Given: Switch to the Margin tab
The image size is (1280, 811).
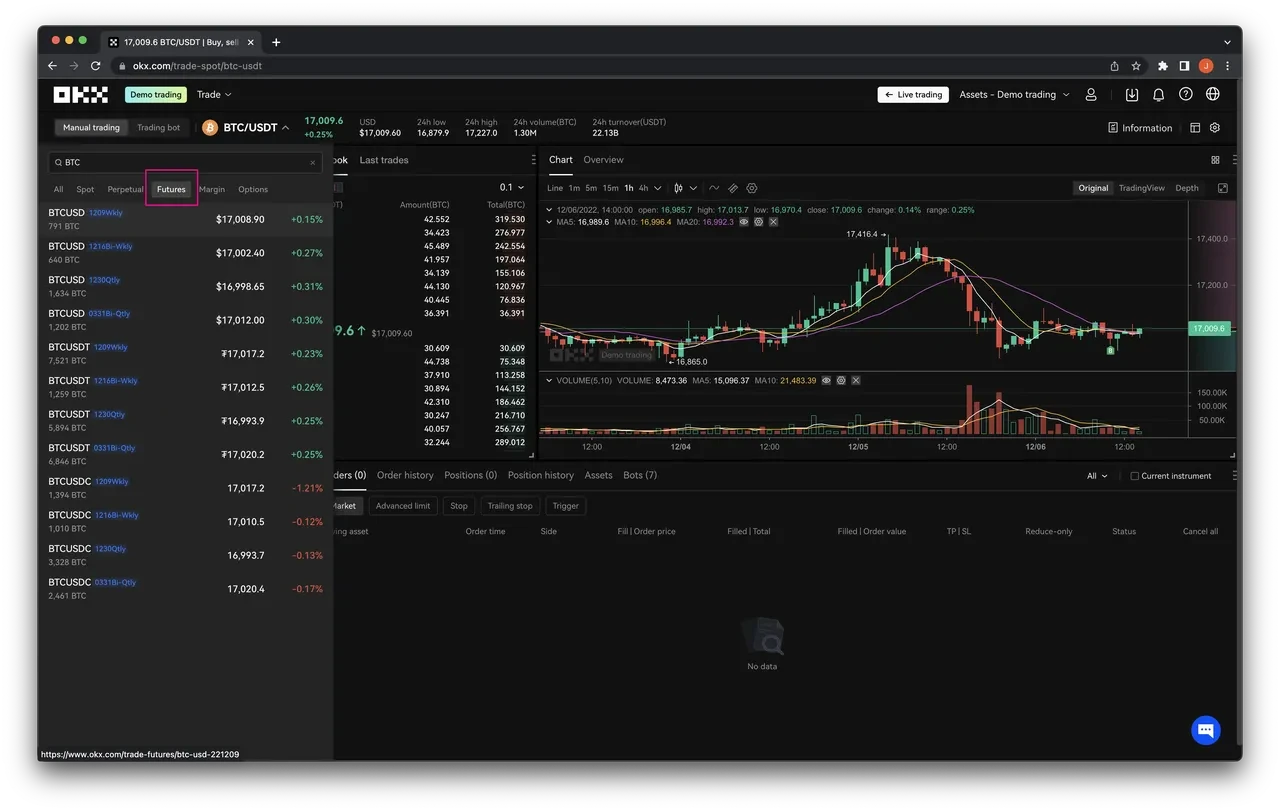Looking at the screenshot, I should 212,189.
